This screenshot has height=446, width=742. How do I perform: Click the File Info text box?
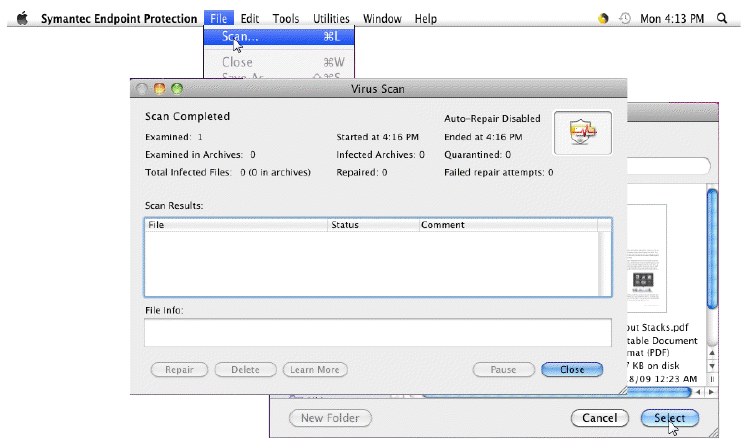tap(378, 332)
